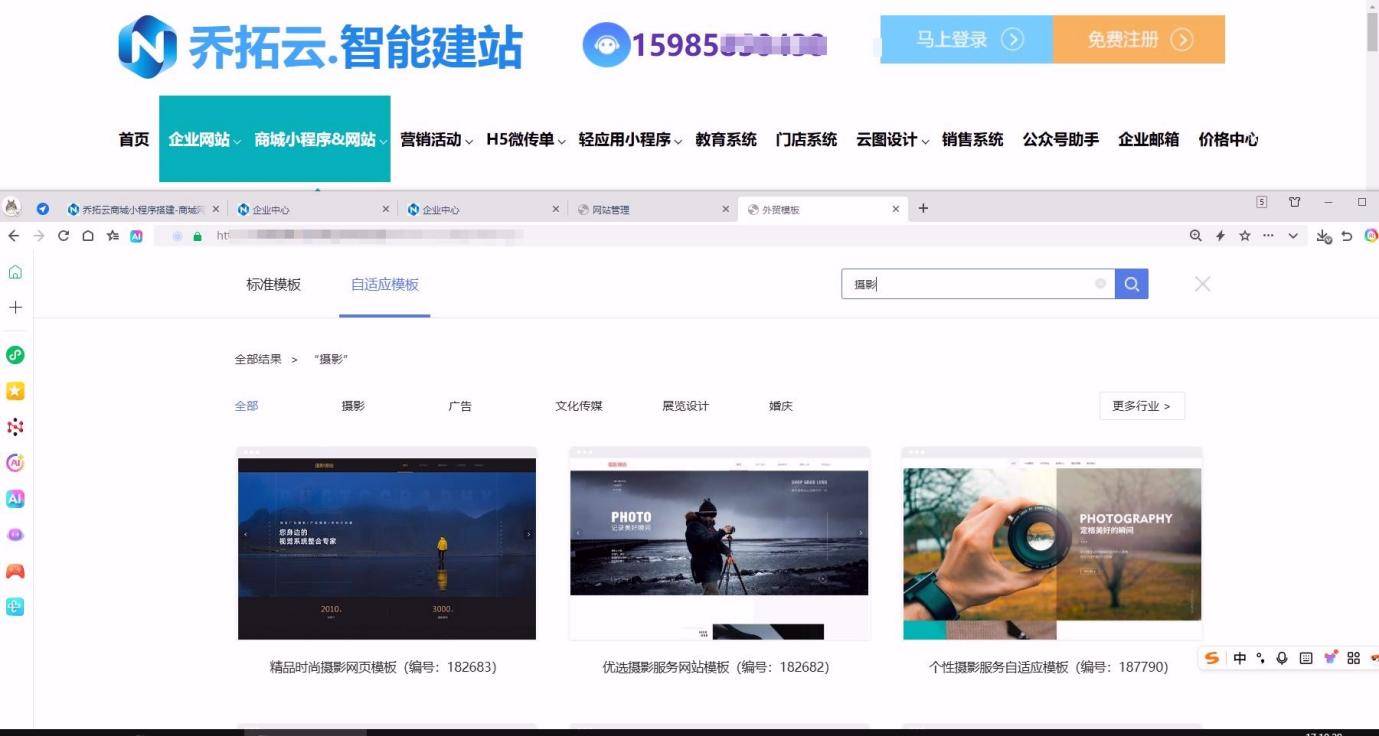Click the 马上登录 login button
The width and height of the screenshot is (1379, 736).
pyautogui.click(x=967, y=40)
